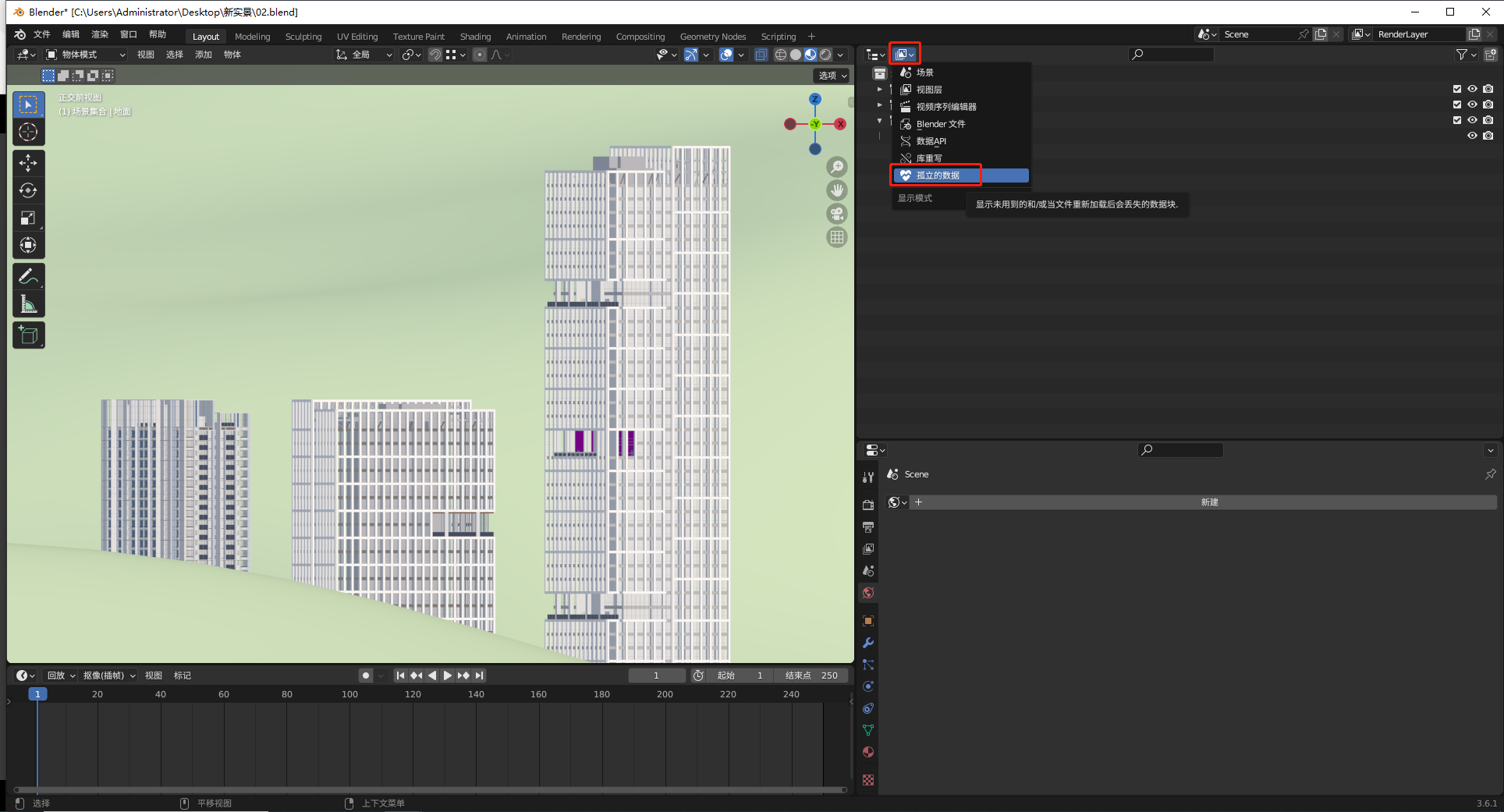
Task: Switch to the Shading workspace tab
Action: pyautogui.click(x=475, y=37)
